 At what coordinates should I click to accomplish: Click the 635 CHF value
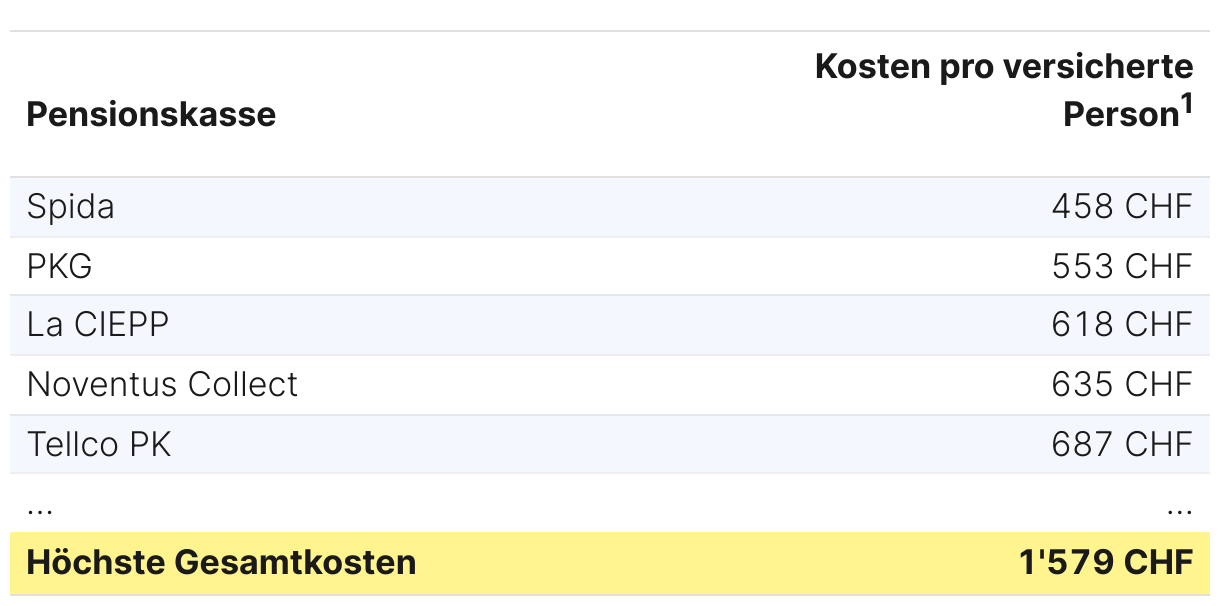(1122, 384)
